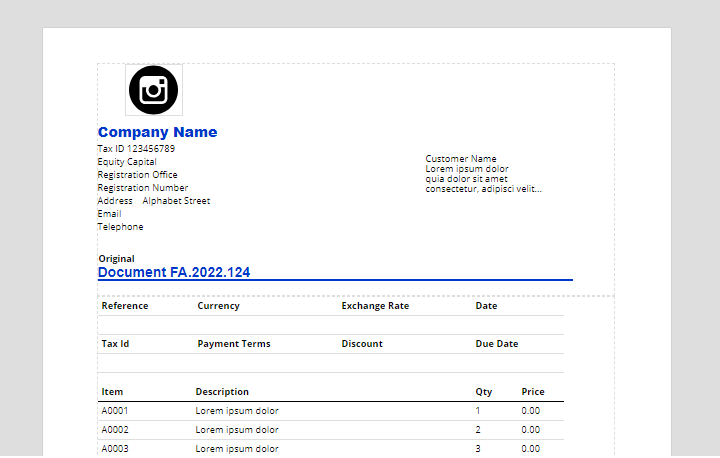This screenshot has width=720, height=458.
Task: Click the Alphabet Street address value
Action: tap(176, 201)
